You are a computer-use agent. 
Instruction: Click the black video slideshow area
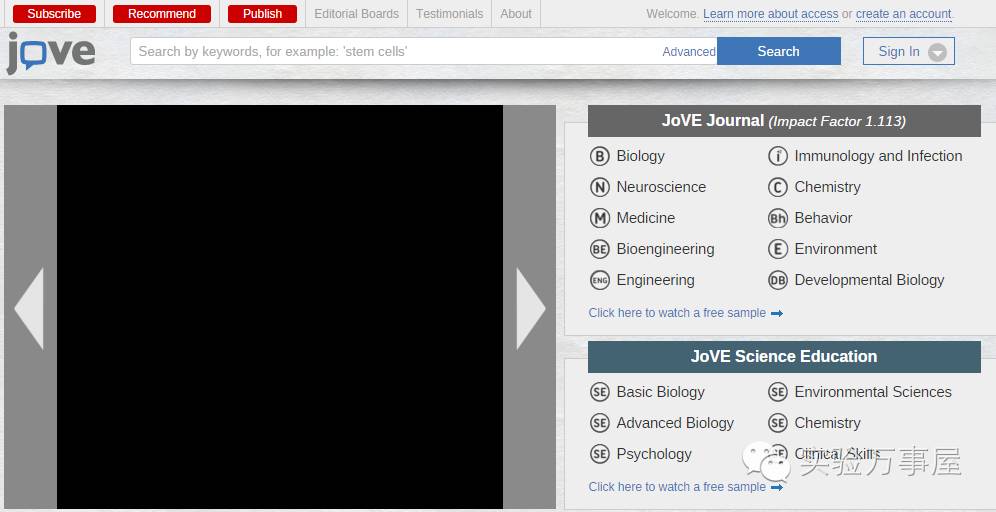pyautogui.click(x=280, y=307)
